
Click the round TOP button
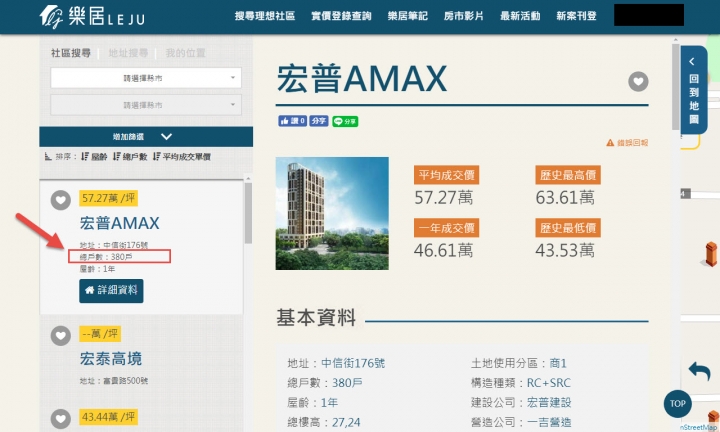pyautogui.click(x=678, y=404)
